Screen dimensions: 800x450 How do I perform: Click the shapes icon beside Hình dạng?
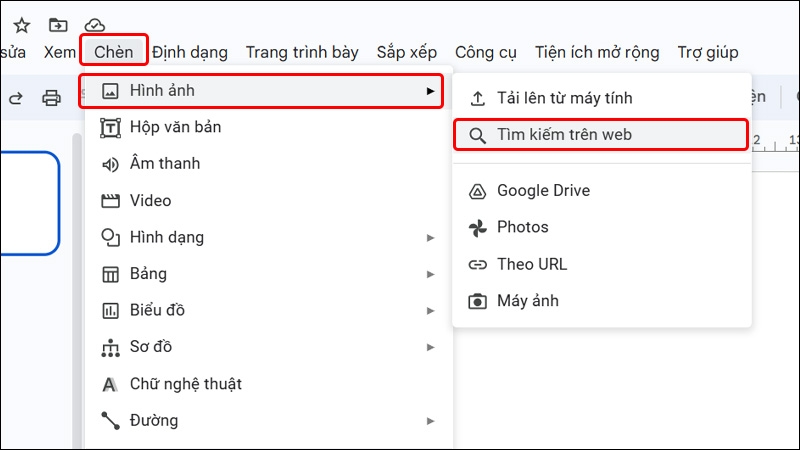[x=110, y=238]
